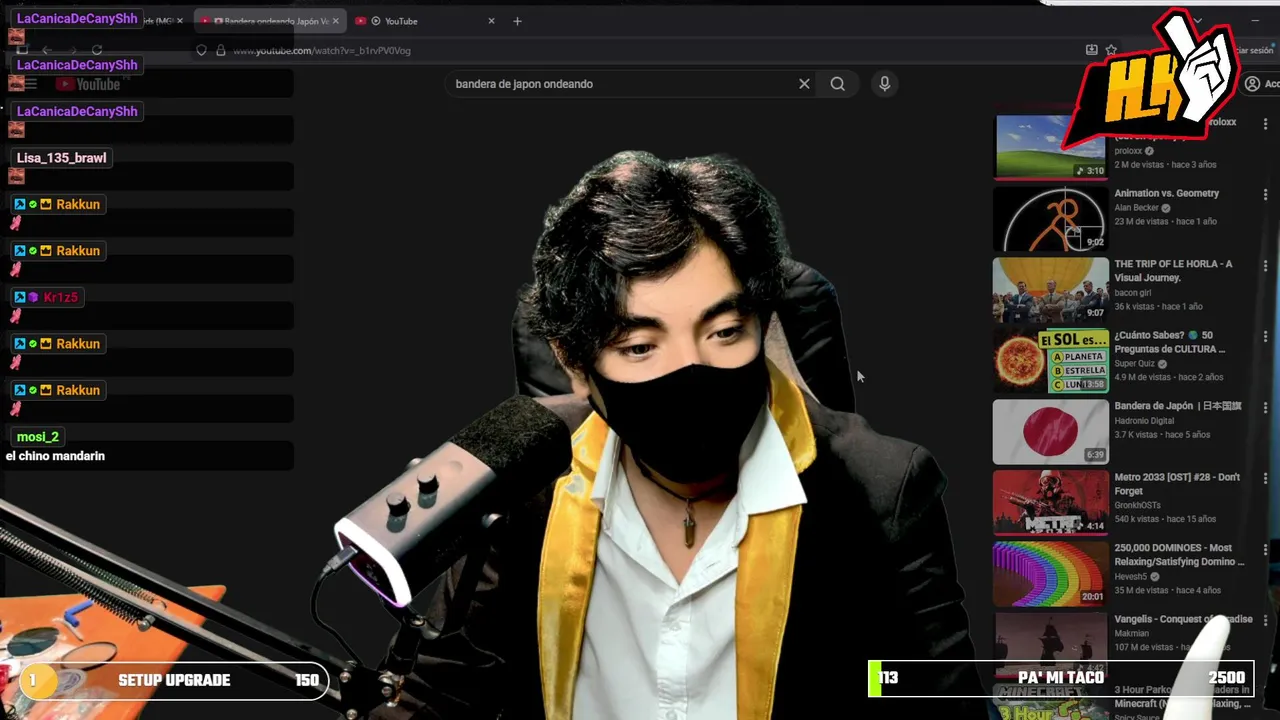This screenshot has height=720, width=1280.
Task: Open options menu for 'Animation vs. Geometry'
Action: 1265,194
